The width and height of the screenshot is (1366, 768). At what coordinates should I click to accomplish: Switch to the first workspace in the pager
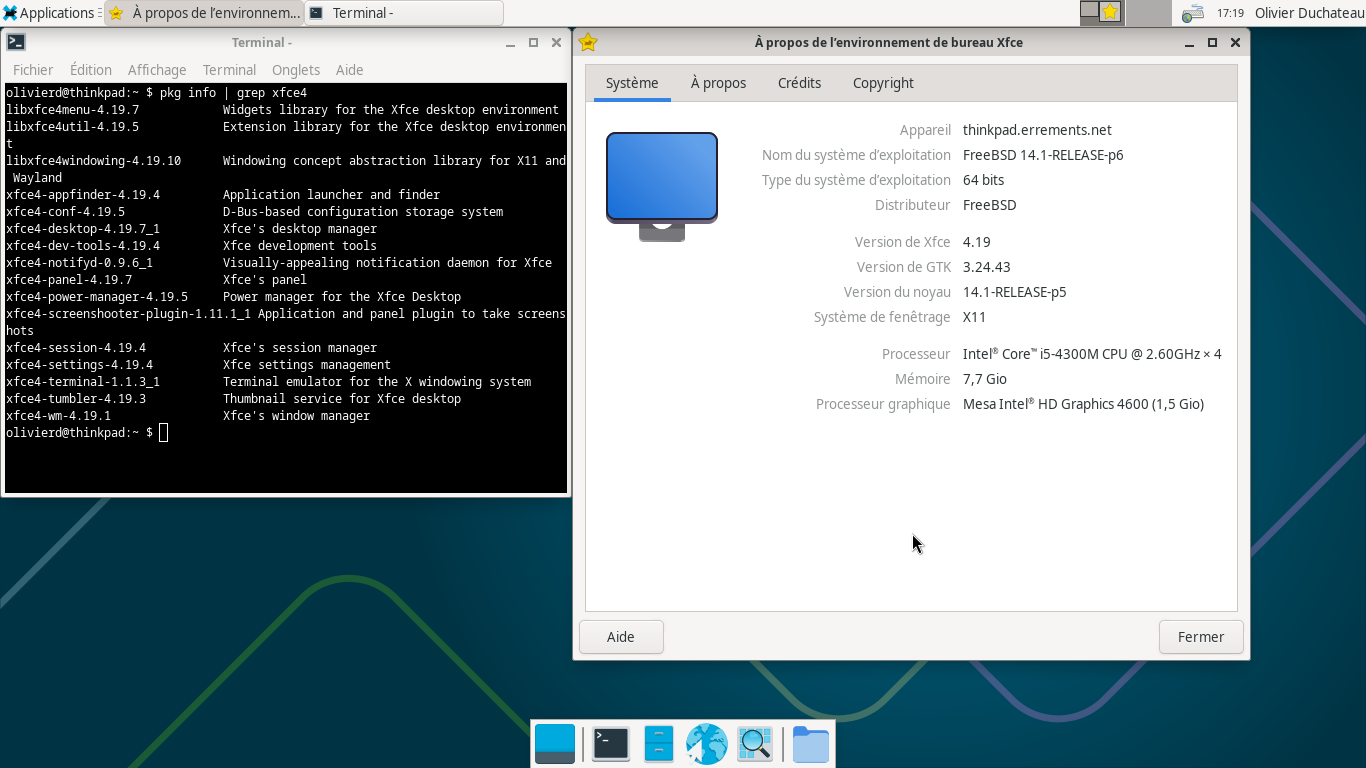click(x=1090, y=12)
